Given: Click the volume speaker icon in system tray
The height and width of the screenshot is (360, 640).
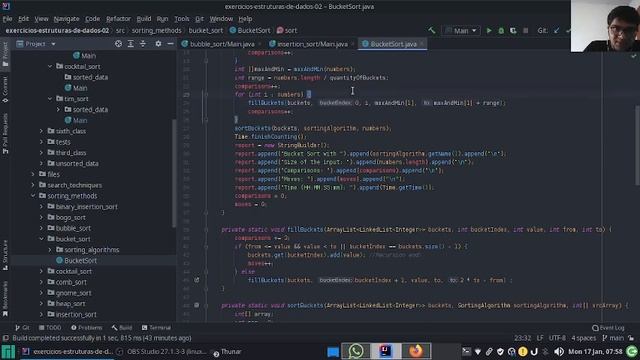Looking at the screenshot, I should [x=559, y=351].
